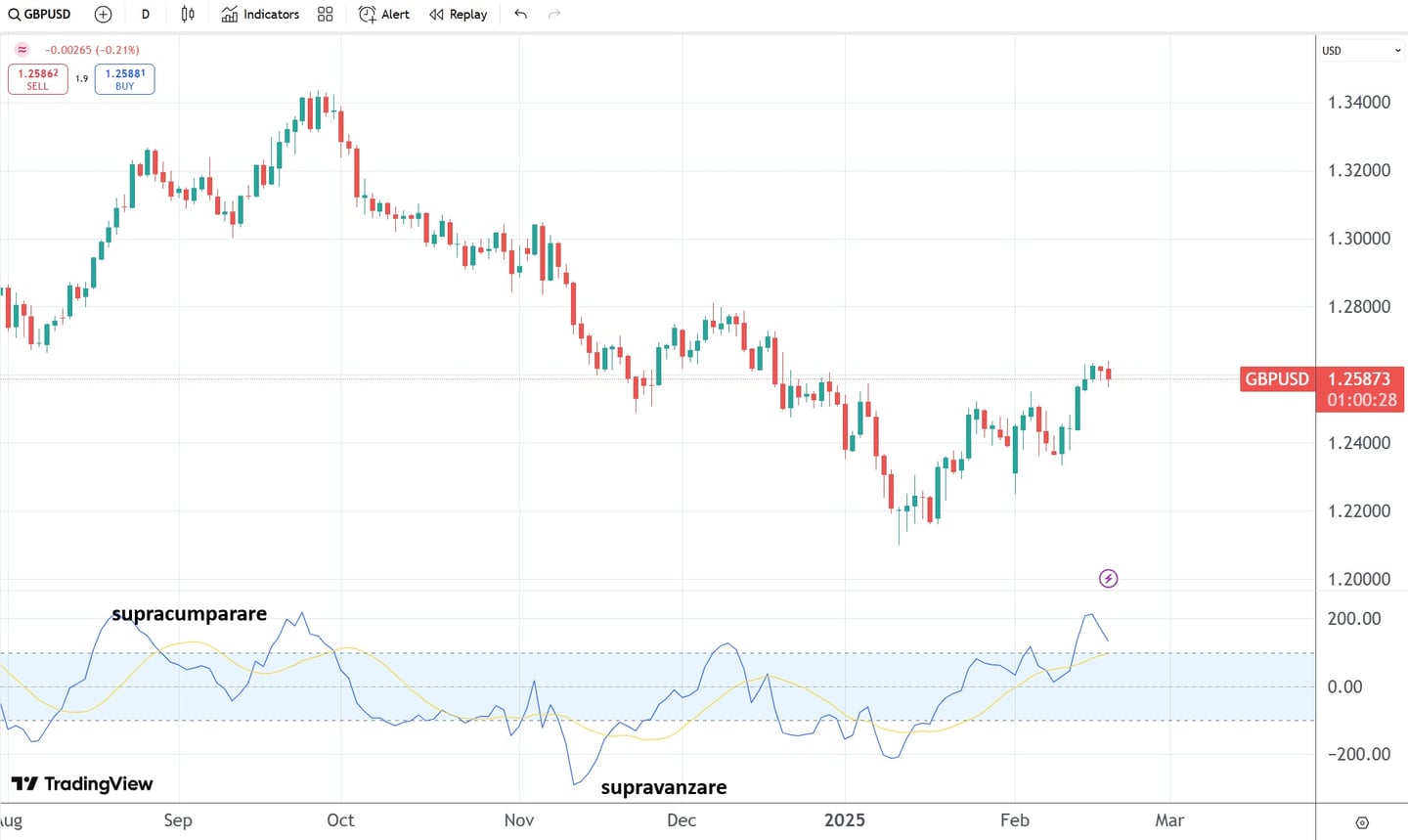Screen dimensions: 1408x840
Task: Open GBPUSD symbol search
Action: (x=40, y=15)
